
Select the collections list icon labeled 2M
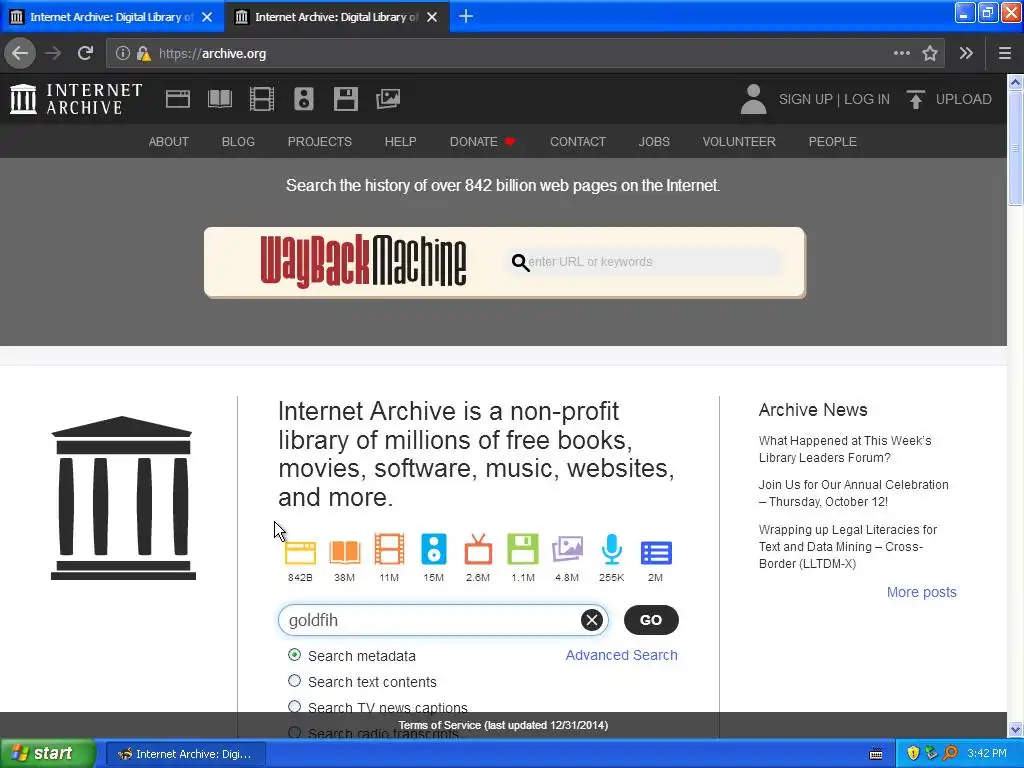(656, 552)
